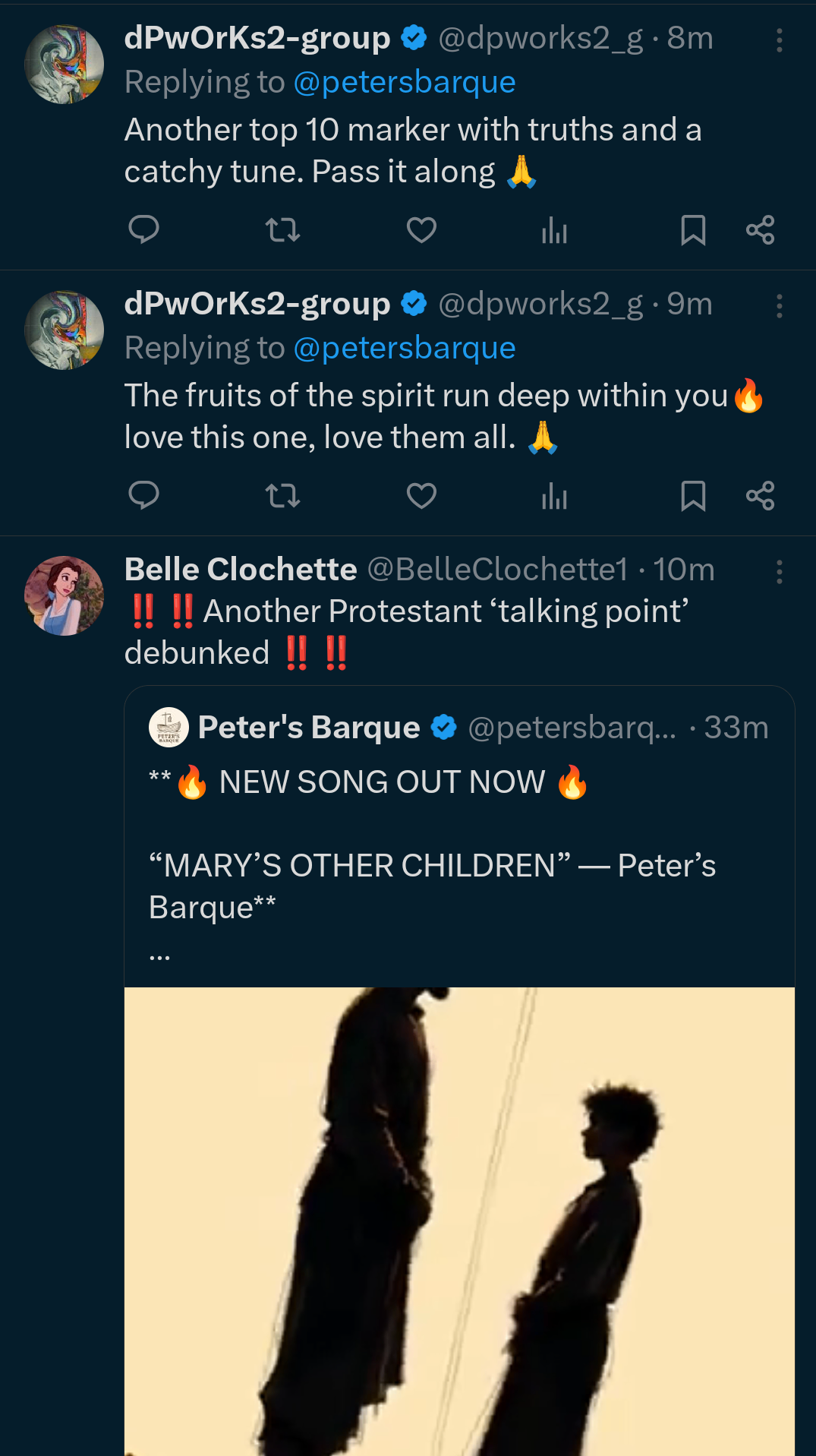Open more options on Belle Clochette's tweet

(779, 572)
